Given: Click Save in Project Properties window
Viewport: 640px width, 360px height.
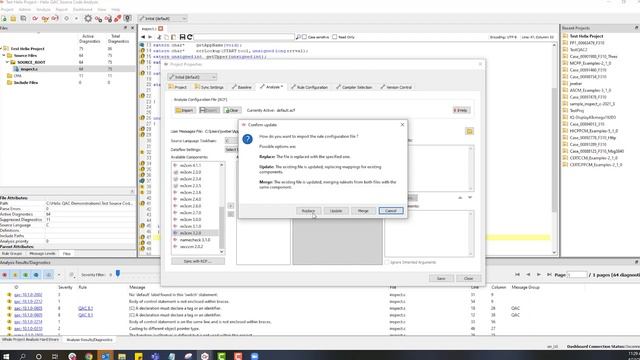Looking at the screenshot, I should coord(441,278).
